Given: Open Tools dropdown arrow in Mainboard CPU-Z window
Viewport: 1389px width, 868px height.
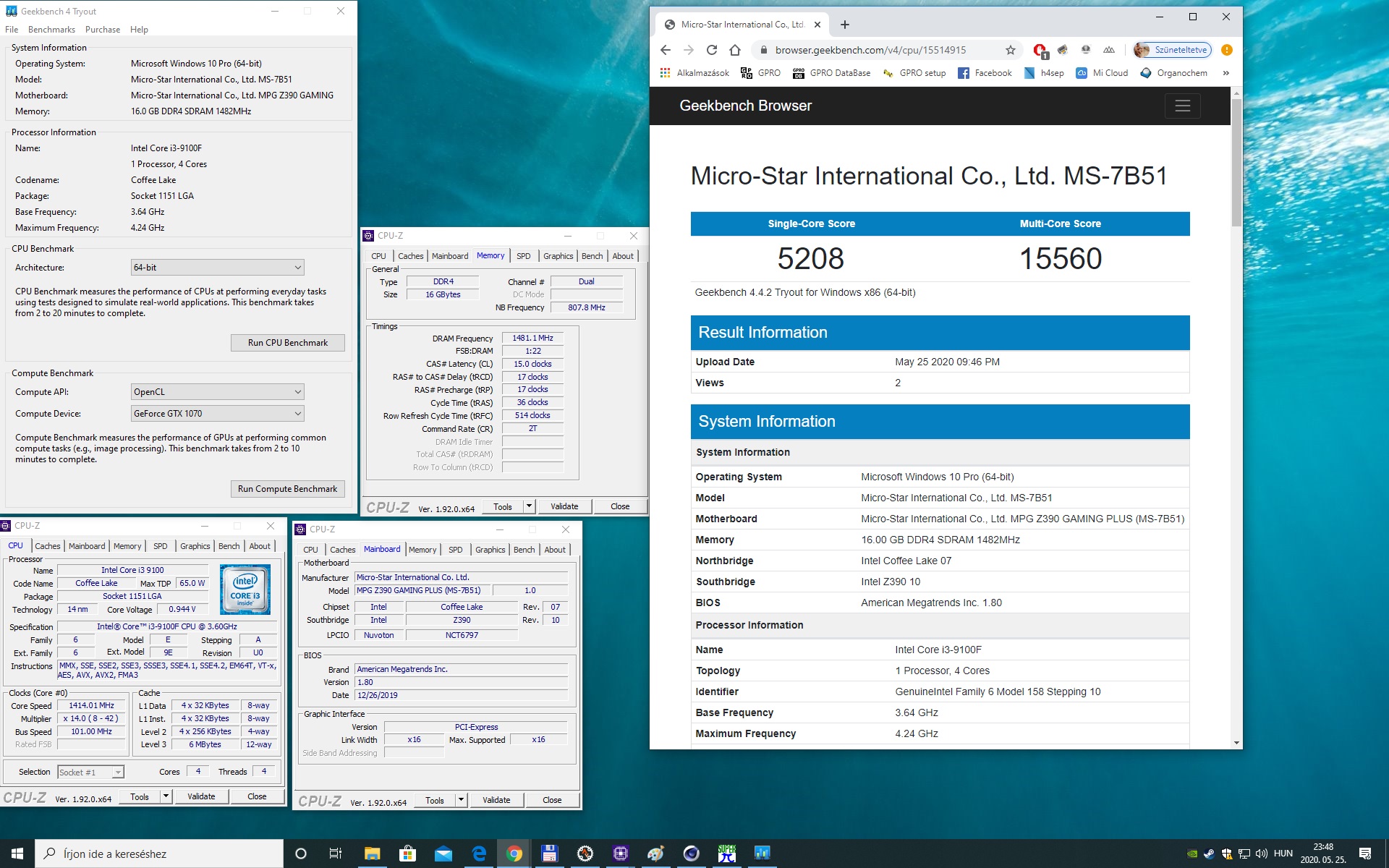Looking at the screenshot, I should [461, 800].
